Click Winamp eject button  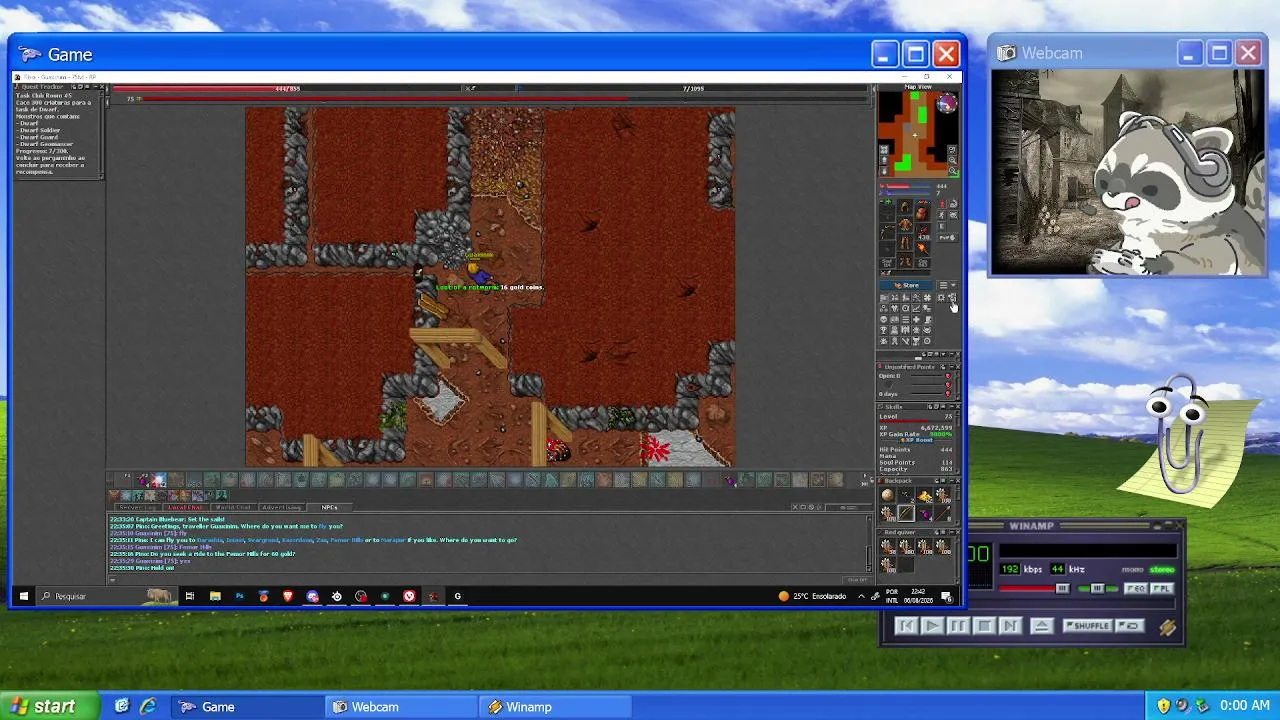click(1042, 626)
